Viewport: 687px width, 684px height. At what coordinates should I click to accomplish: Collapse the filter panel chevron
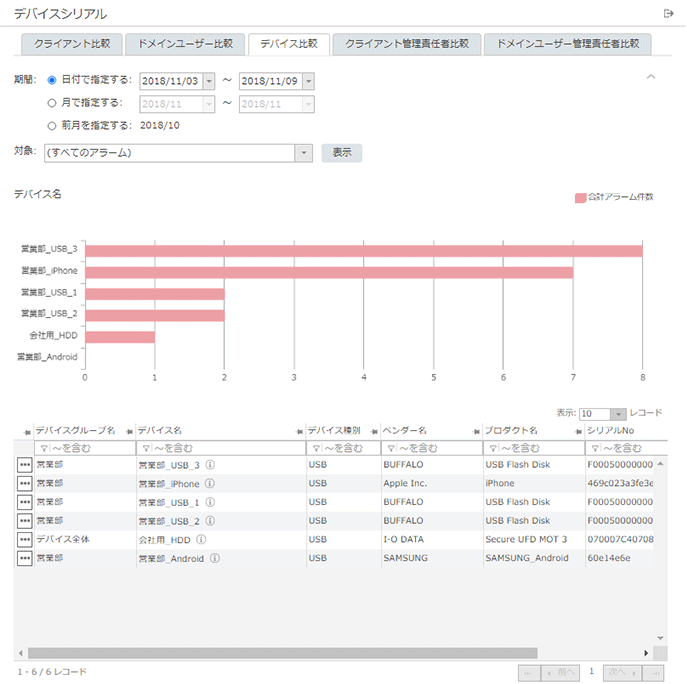pos(651,77)
